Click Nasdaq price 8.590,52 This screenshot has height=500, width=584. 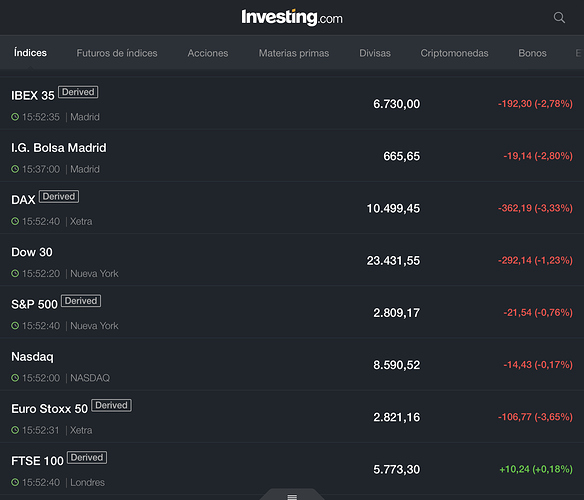[x=396, y=365]
